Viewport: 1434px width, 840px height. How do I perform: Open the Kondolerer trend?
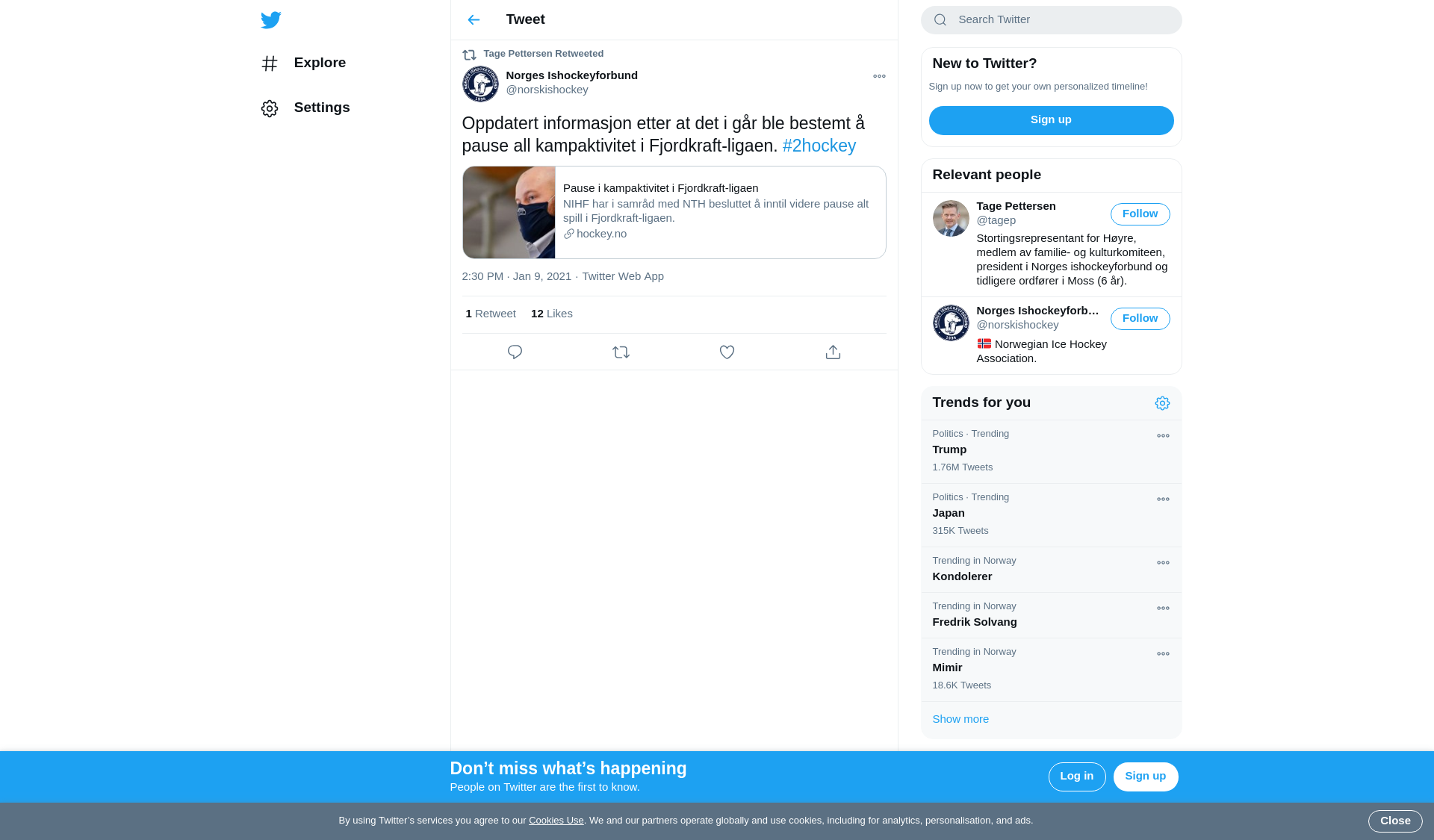(x=1051, y=569)
